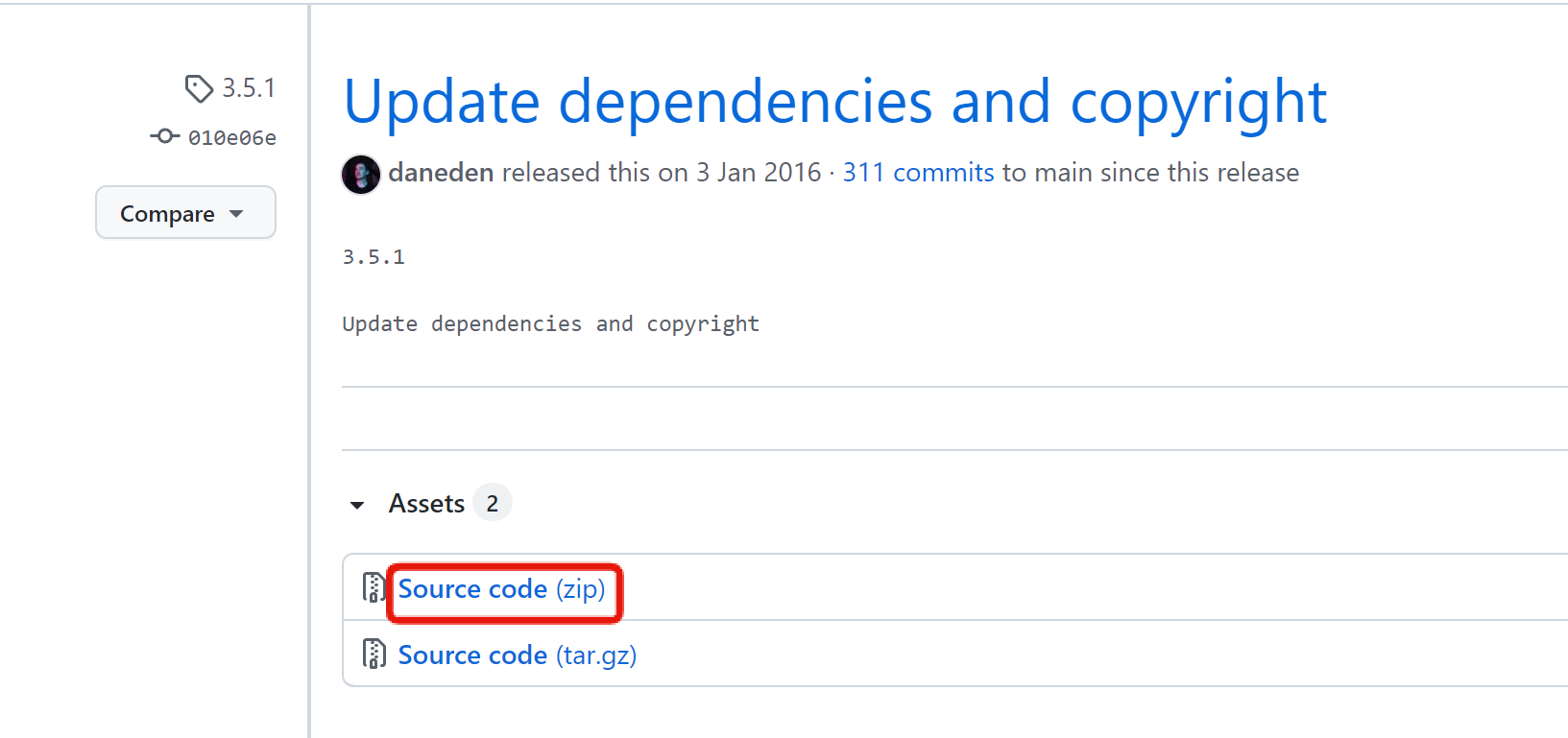Download Source code (tar.gz)
Screen dimensions: 1568x738
pos(517,655)
